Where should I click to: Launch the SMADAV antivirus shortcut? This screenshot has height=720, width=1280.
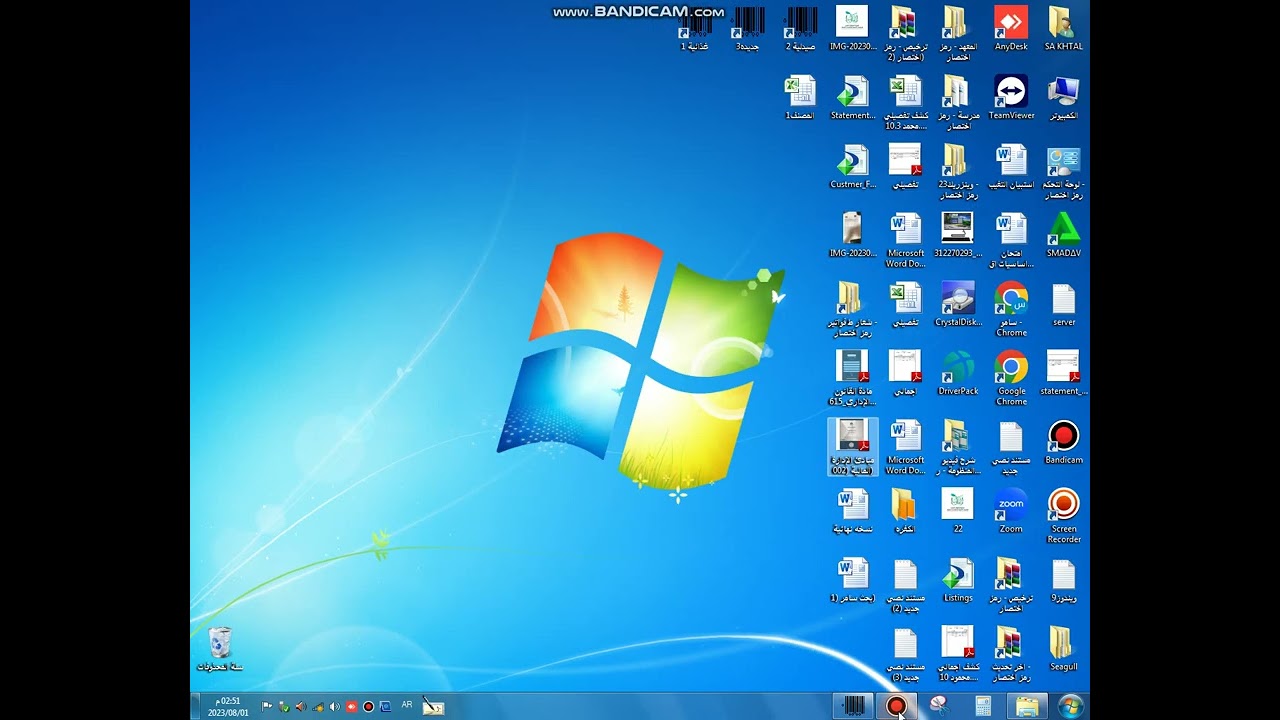click(1063, 236)
